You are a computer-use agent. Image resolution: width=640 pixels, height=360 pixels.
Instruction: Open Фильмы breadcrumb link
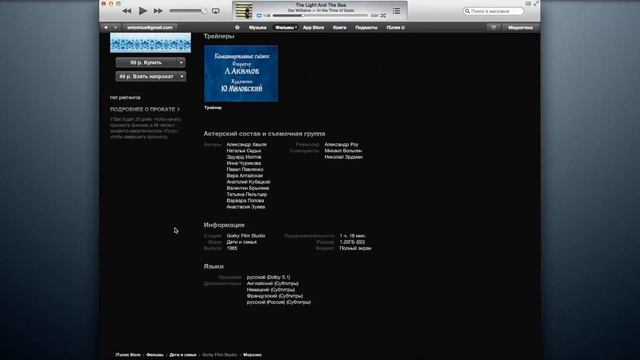point(155,355)
